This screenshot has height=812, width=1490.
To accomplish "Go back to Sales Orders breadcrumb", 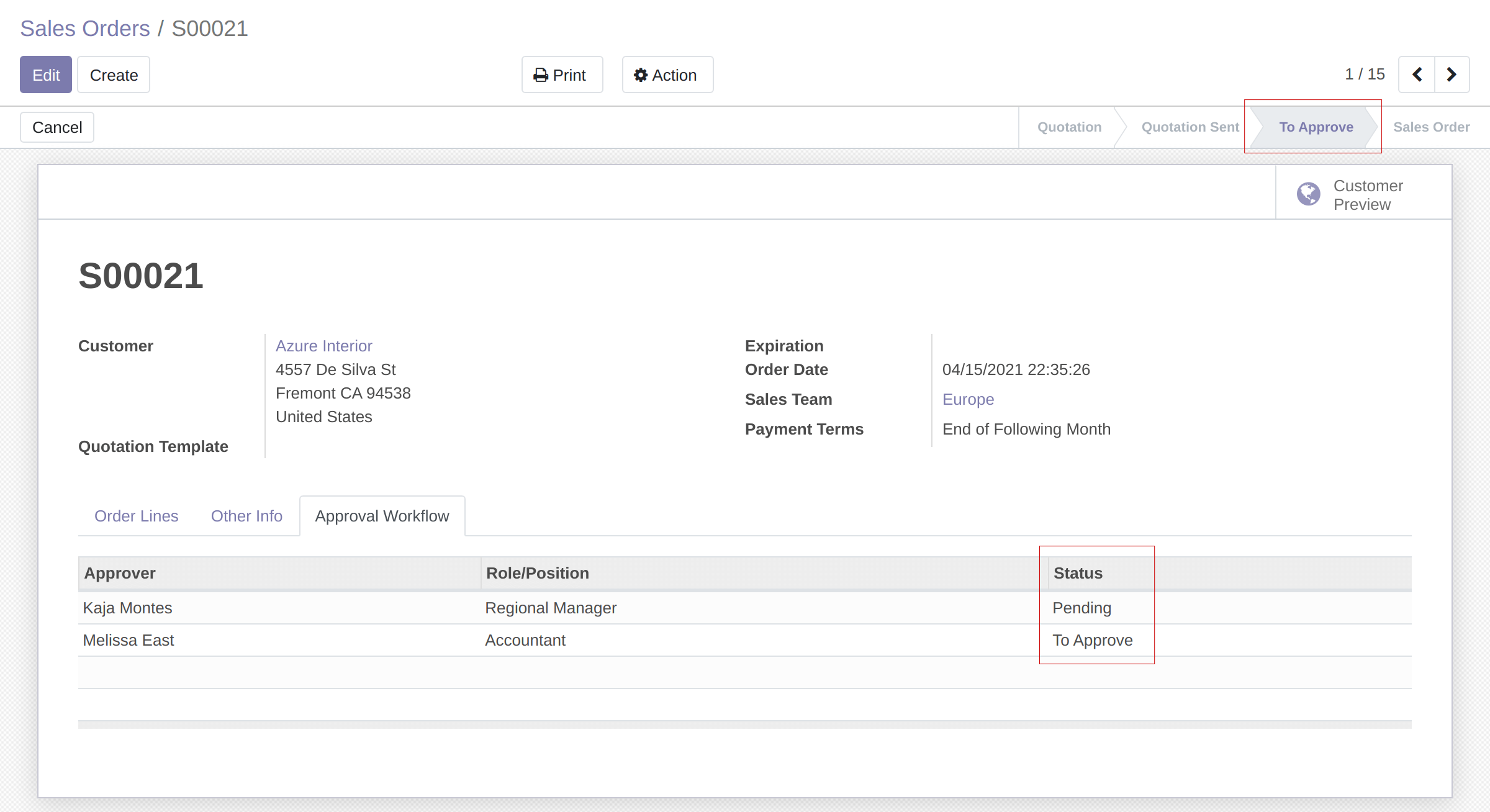I will pyautogui.click(x=85, y=29).
